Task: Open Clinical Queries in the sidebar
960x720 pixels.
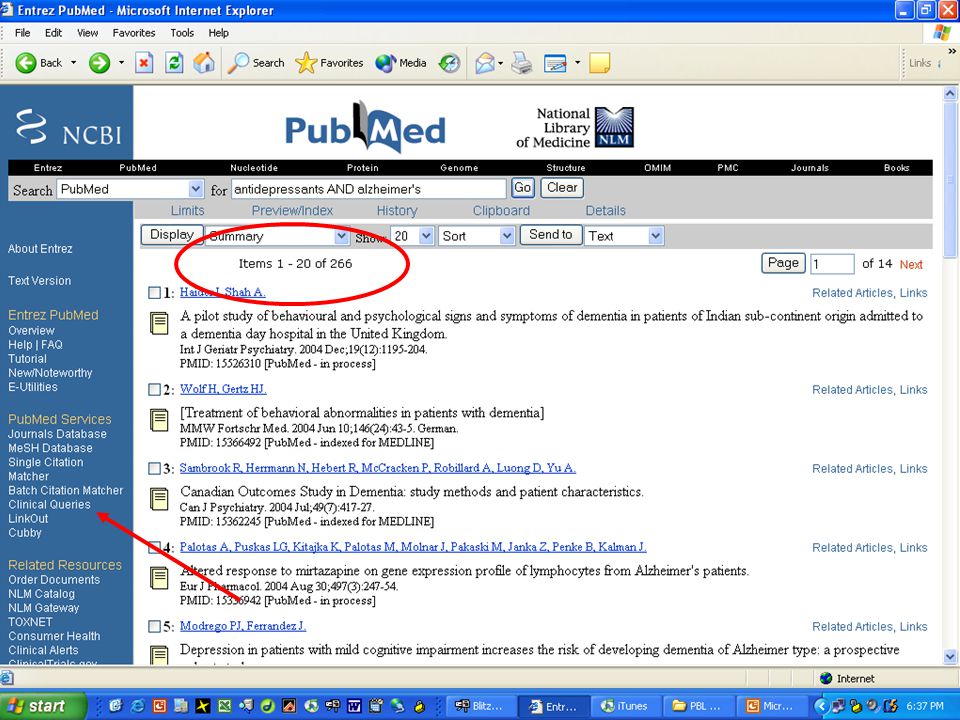Action: point(49,504)
